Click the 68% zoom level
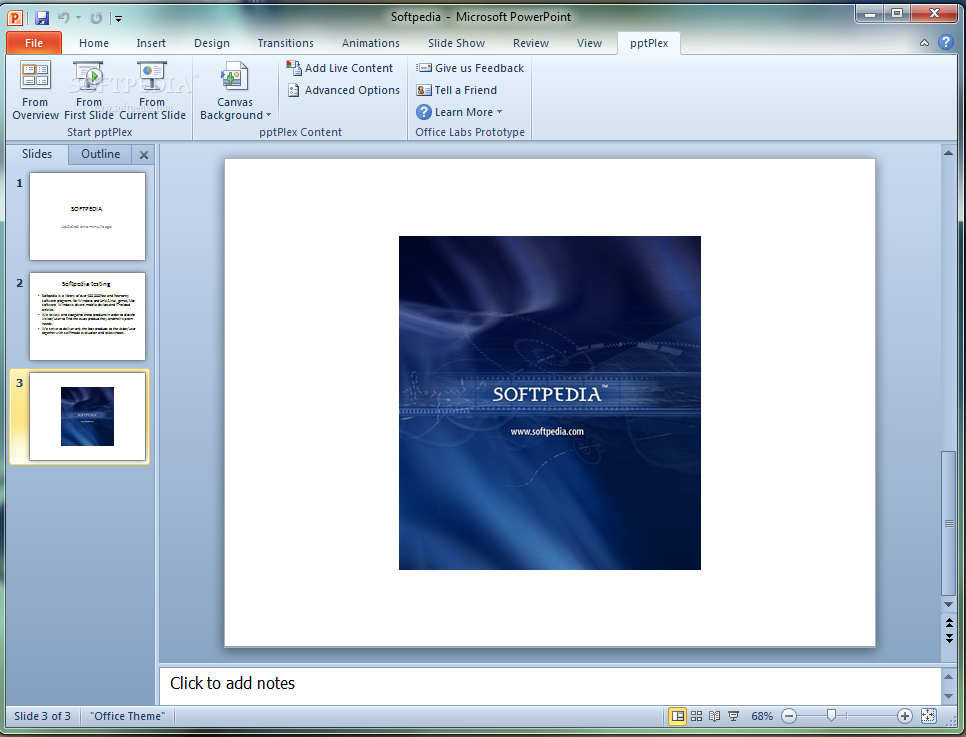 761,716
